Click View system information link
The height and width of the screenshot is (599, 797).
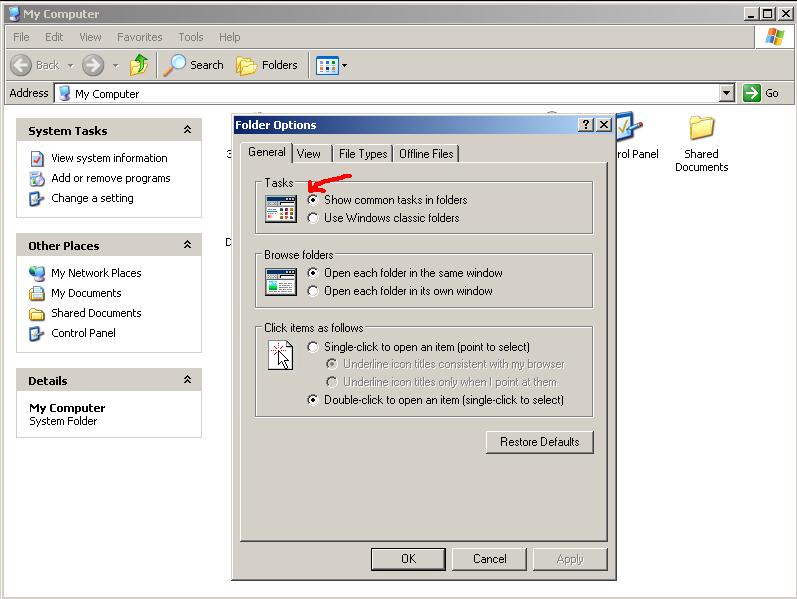[x=109, y=158]
